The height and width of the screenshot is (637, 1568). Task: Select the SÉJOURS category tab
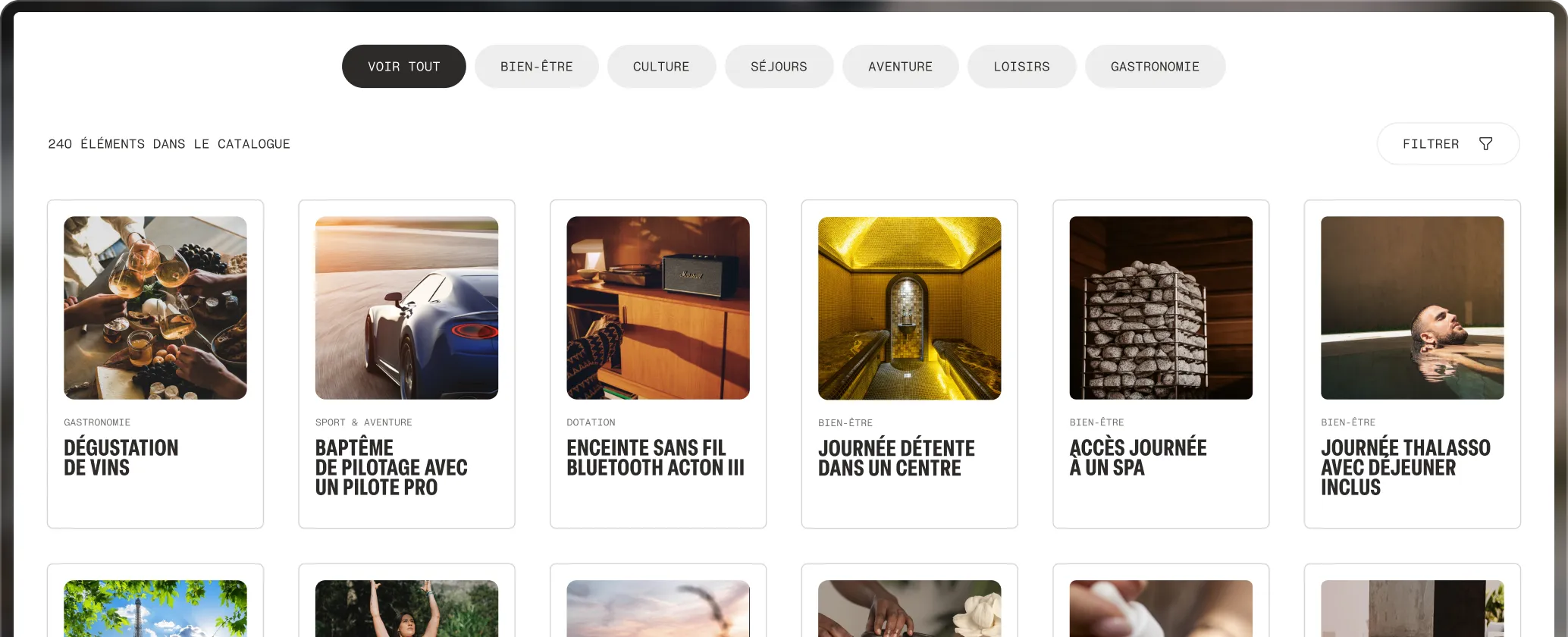[x=779, y=67]
